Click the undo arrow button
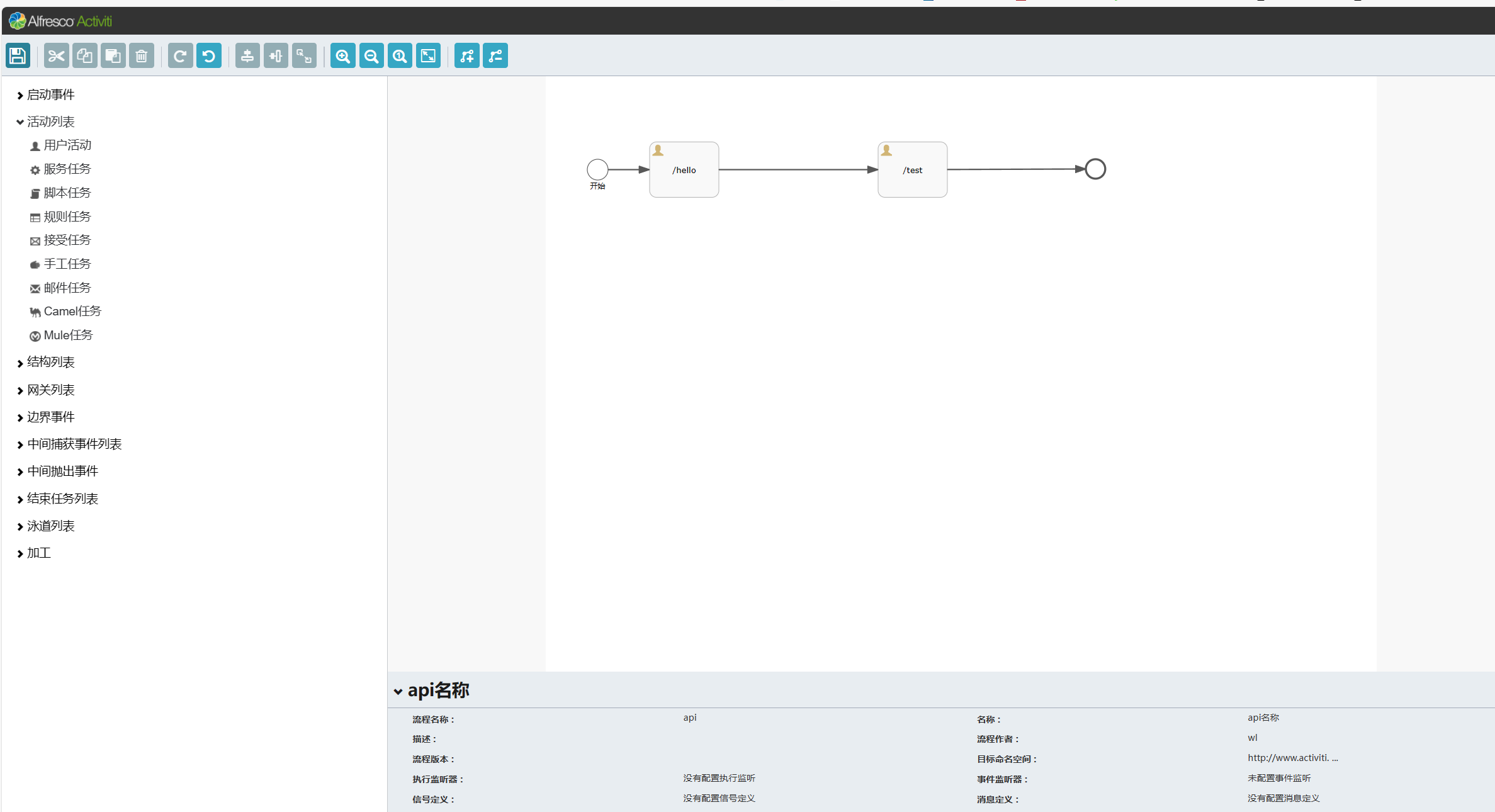The height and width of the screenshot is (812, 1495). 209,56
